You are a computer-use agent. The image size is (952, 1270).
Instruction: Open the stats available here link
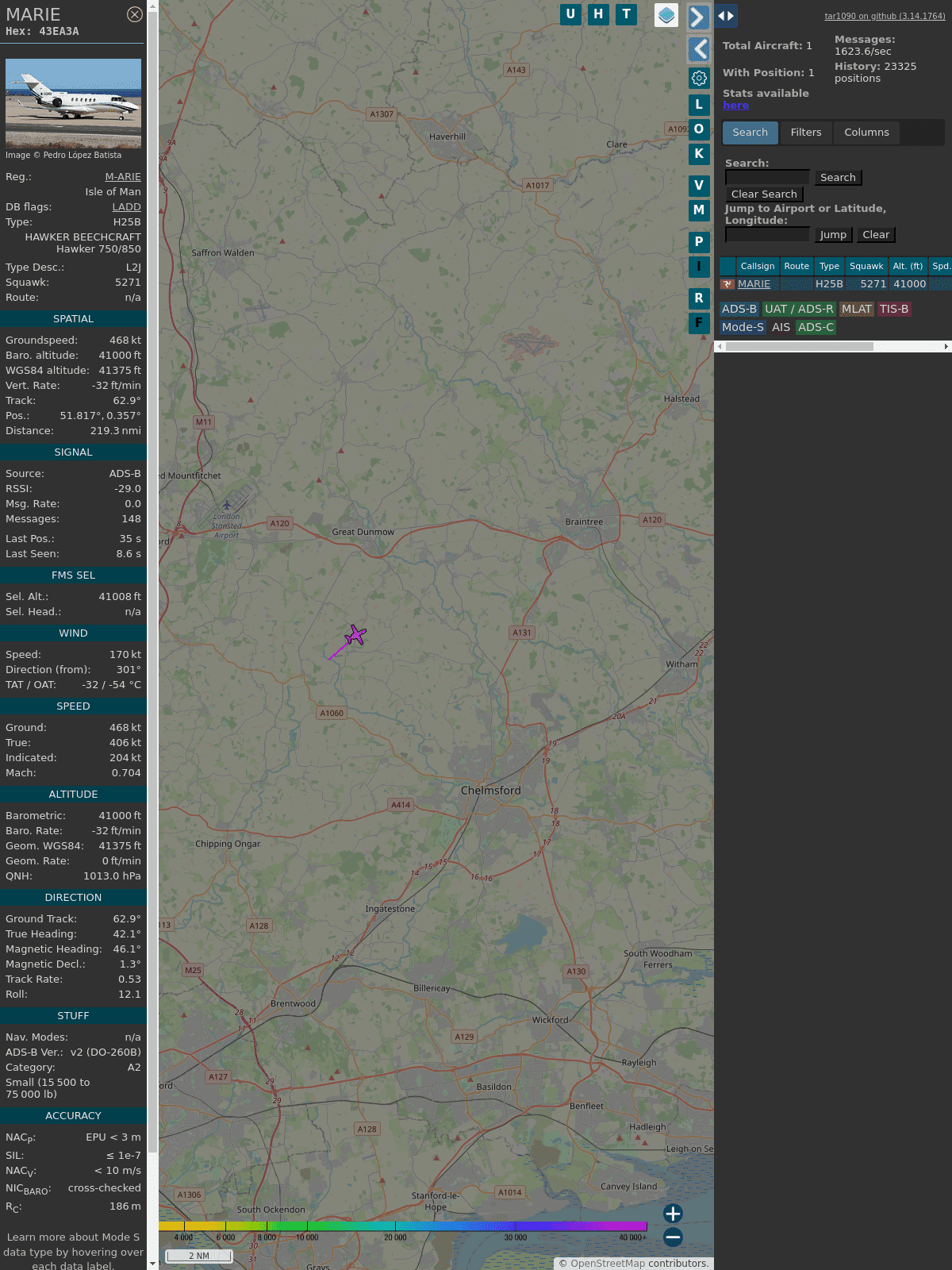pyautogui.click(x=735, y=106)
